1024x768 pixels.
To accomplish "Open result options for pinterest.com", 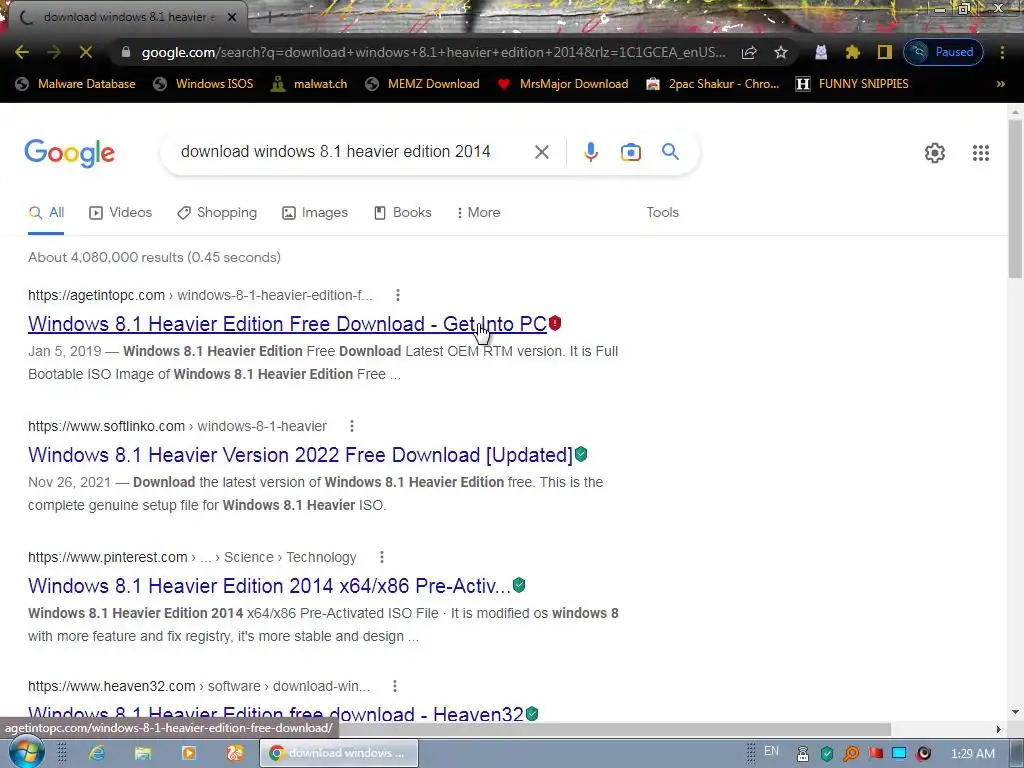I will (x=382, y=557).
